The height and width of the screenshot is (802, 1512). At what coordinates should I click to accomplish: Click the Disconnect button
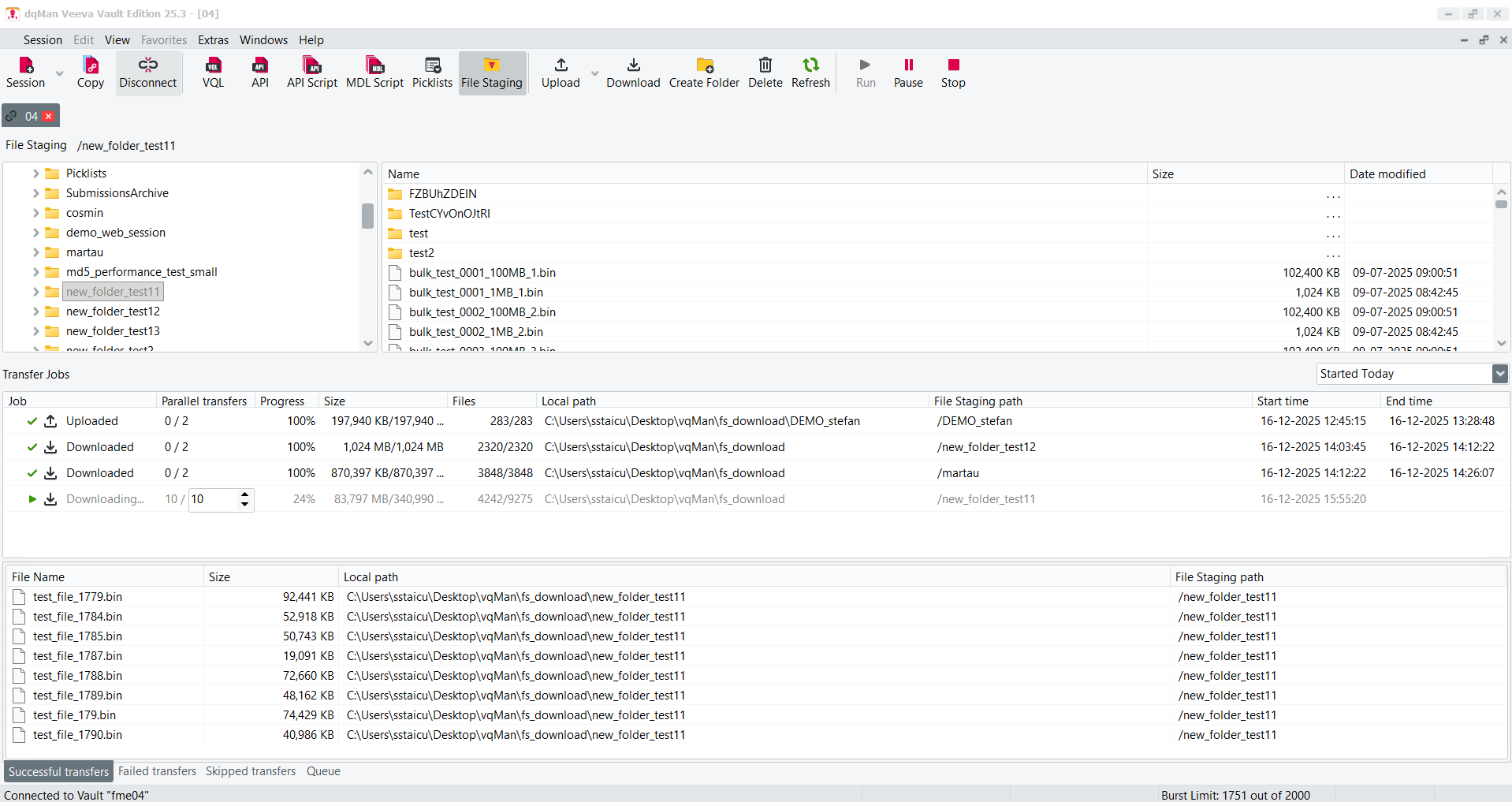(x=148, y=72)
